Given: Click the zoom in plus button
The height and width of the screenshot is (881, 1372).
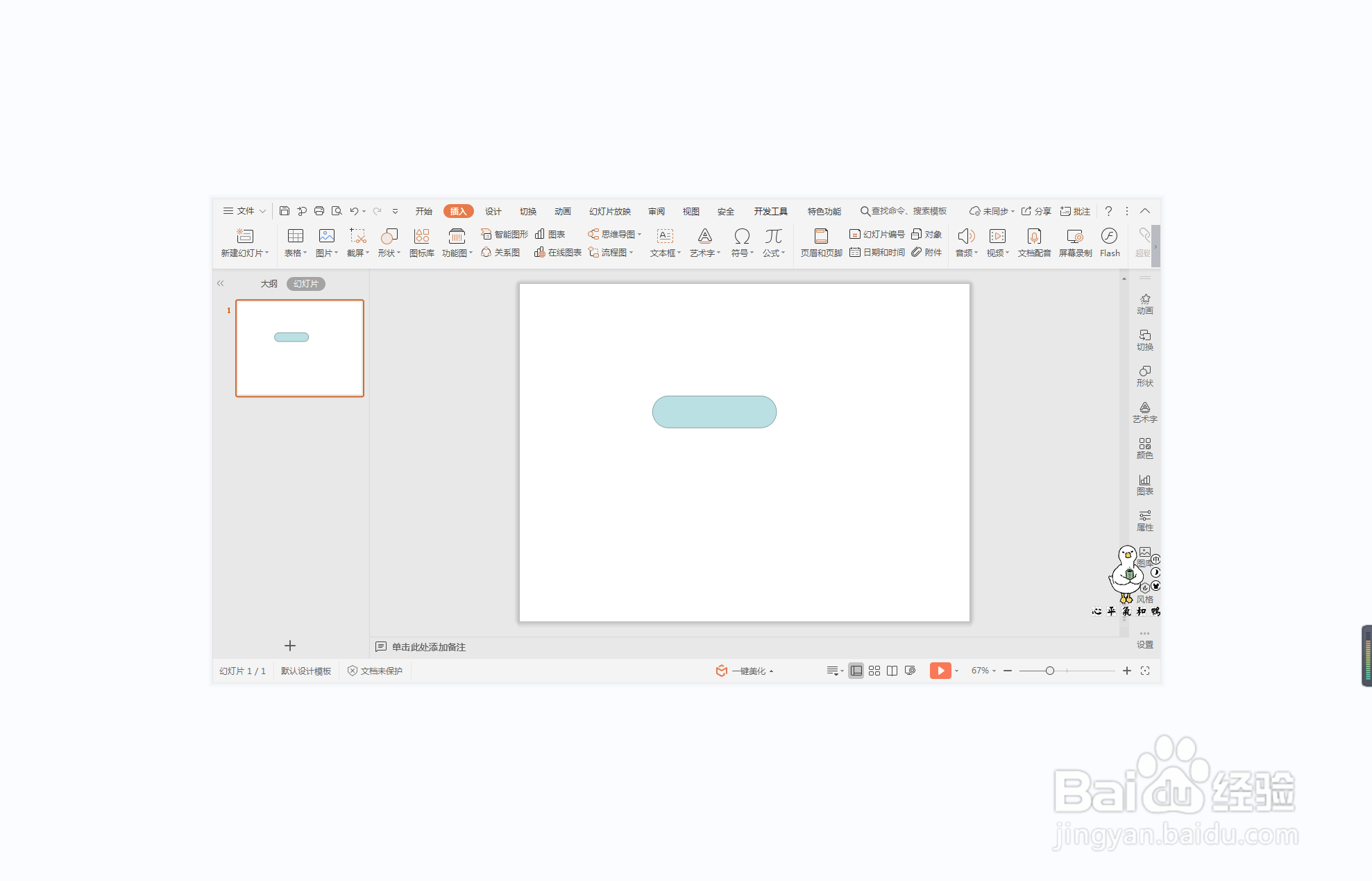Looking at the screenshot, I should pos(1127,671).
